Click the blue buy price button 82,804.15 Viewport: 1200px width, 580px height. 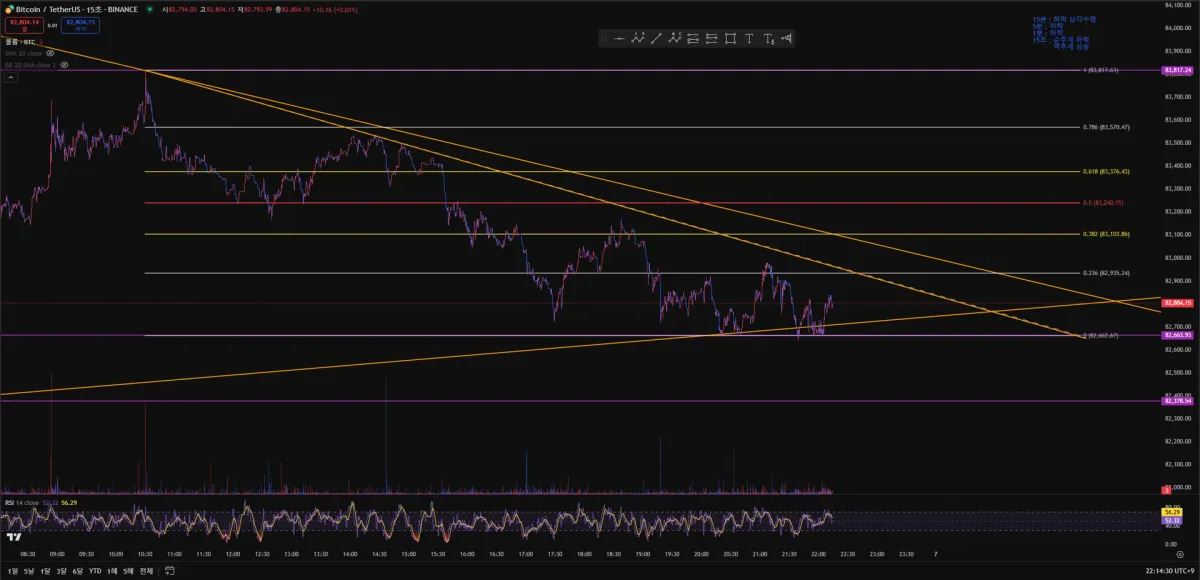pyautogui.click(x=80, y=25)
